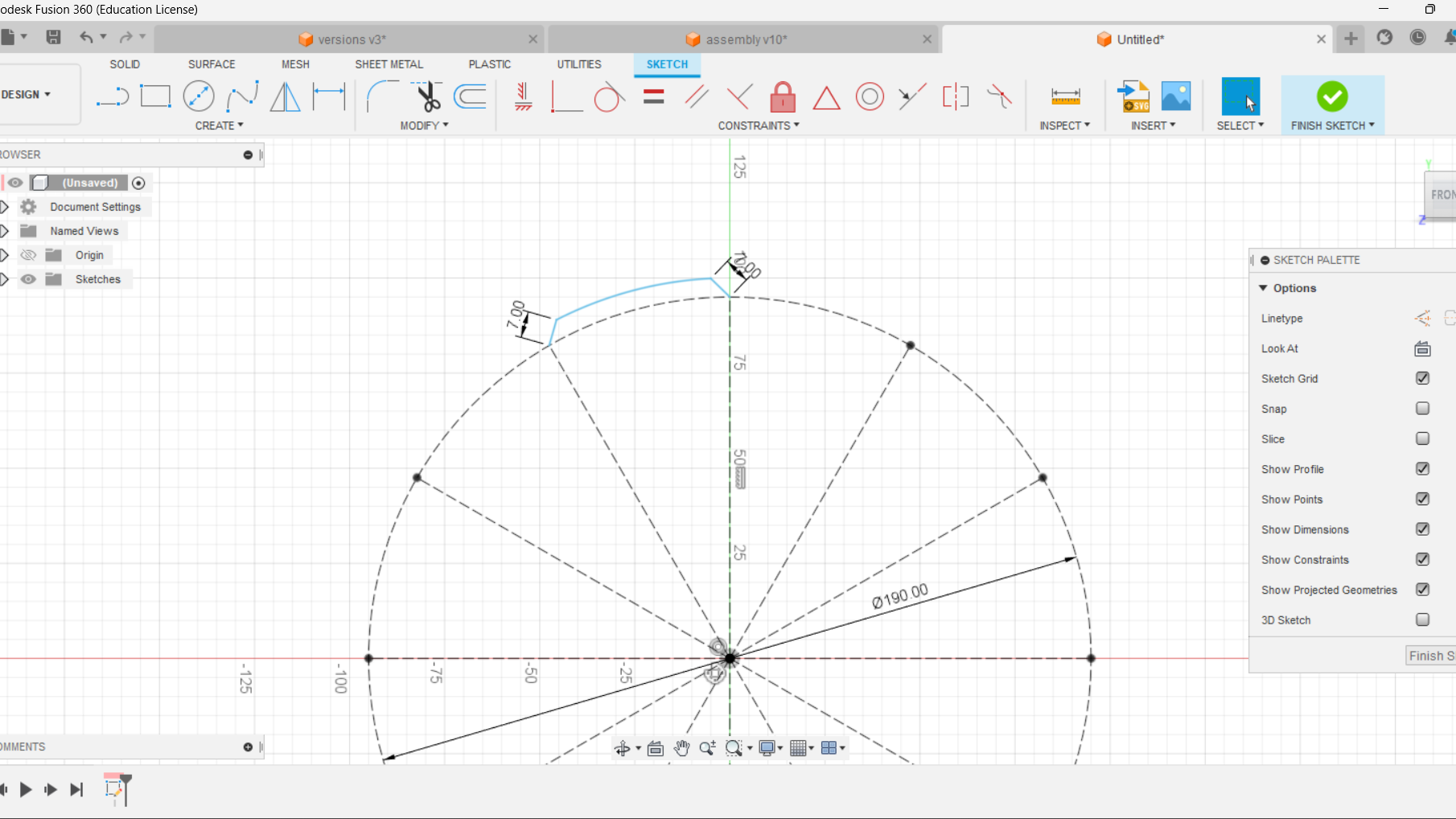Select the Circle tool
This screenshot has width=1456, height=819.
199,97
